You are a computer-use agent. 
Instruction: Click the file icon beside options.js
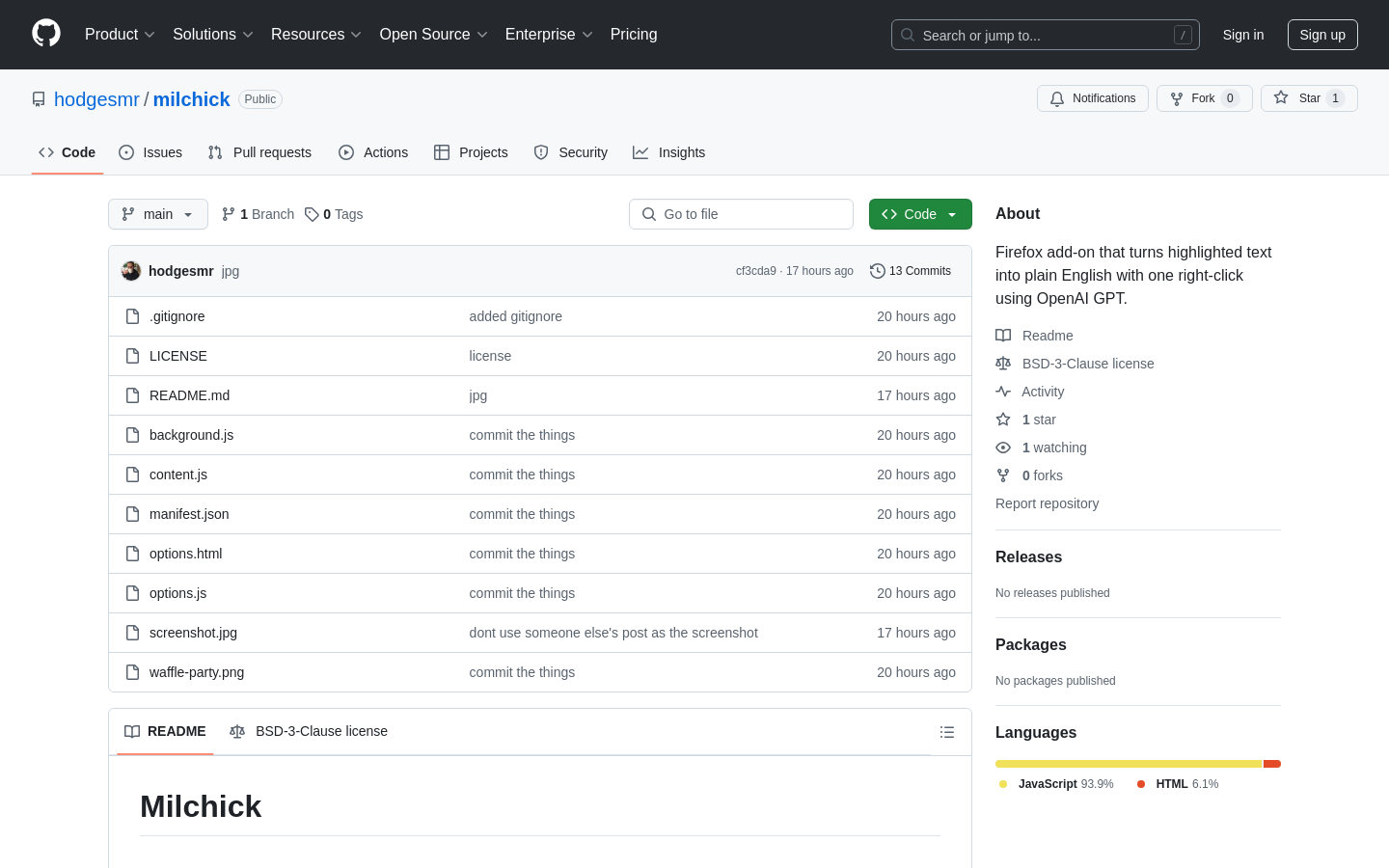pyautogui.click(x=133, y=593)
